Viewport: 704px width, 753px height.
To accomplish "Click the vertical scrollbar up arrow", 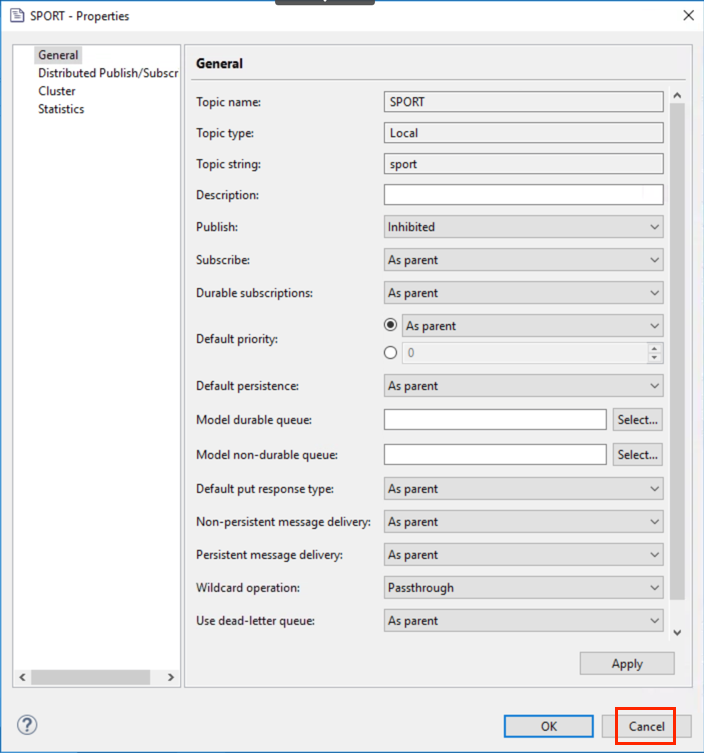I will pos(677,96).
